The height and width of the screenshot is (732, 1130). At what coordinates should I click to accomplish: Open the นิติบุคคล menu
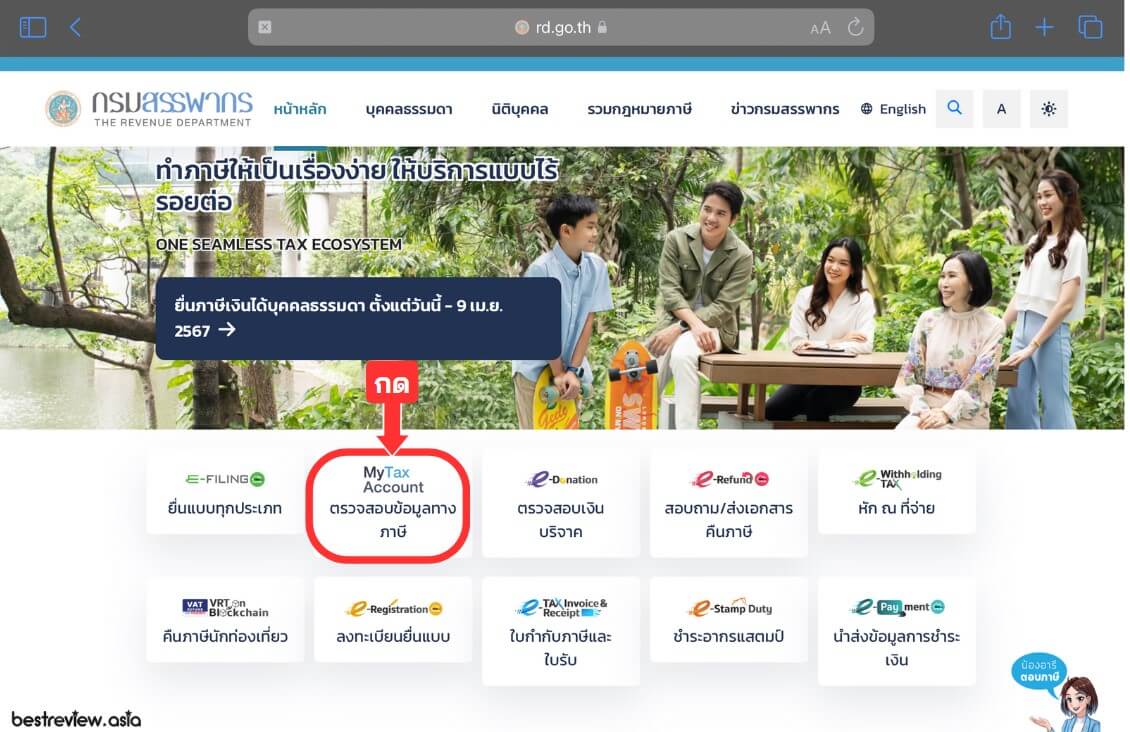point(520,110)
